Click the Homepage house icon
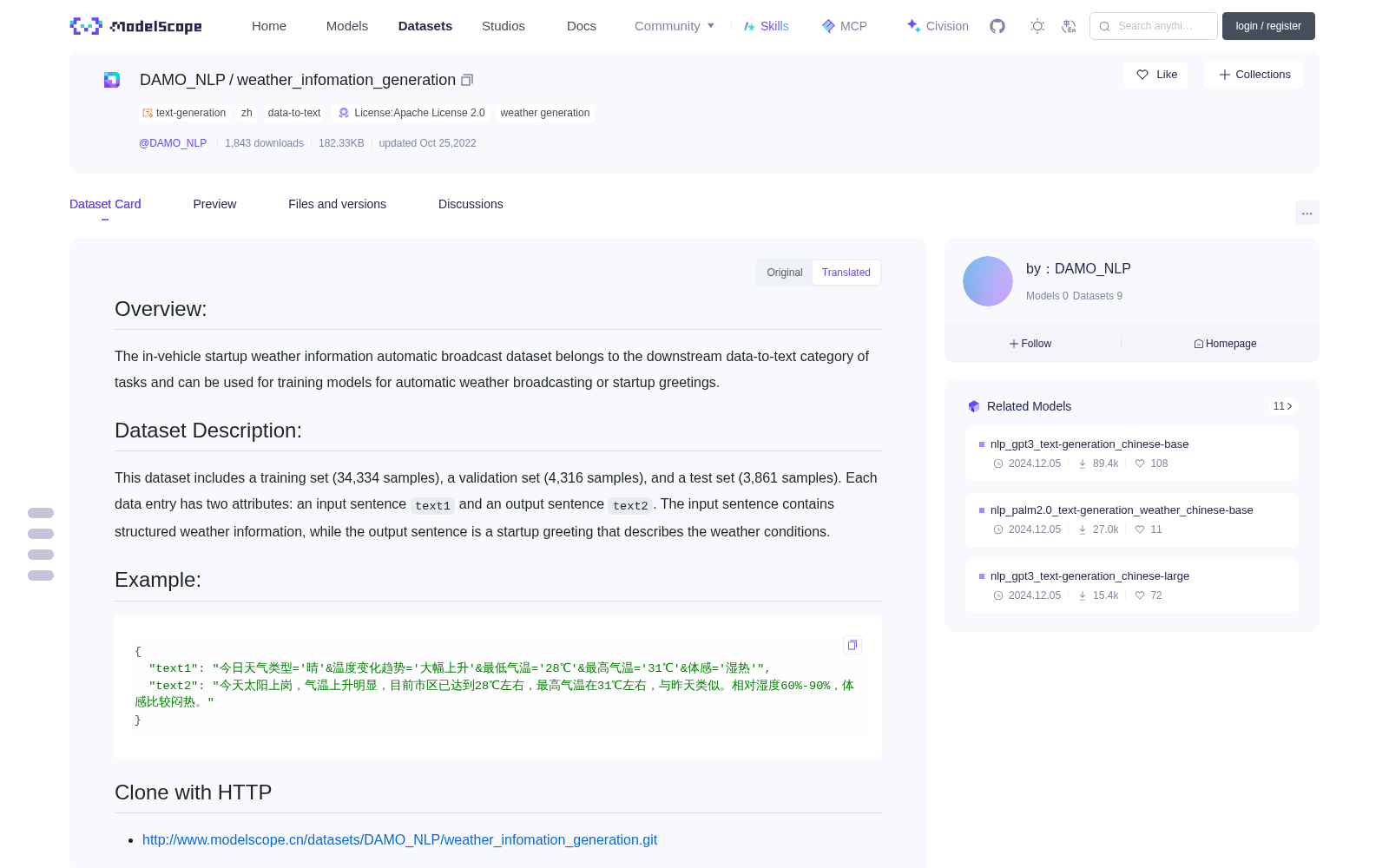The image size is (1389, 868). click(x=1199, y=344)
